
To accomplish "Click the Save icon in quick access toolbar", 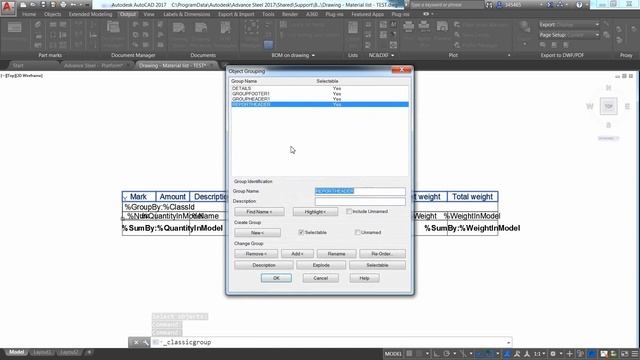I will pos(43,5).
